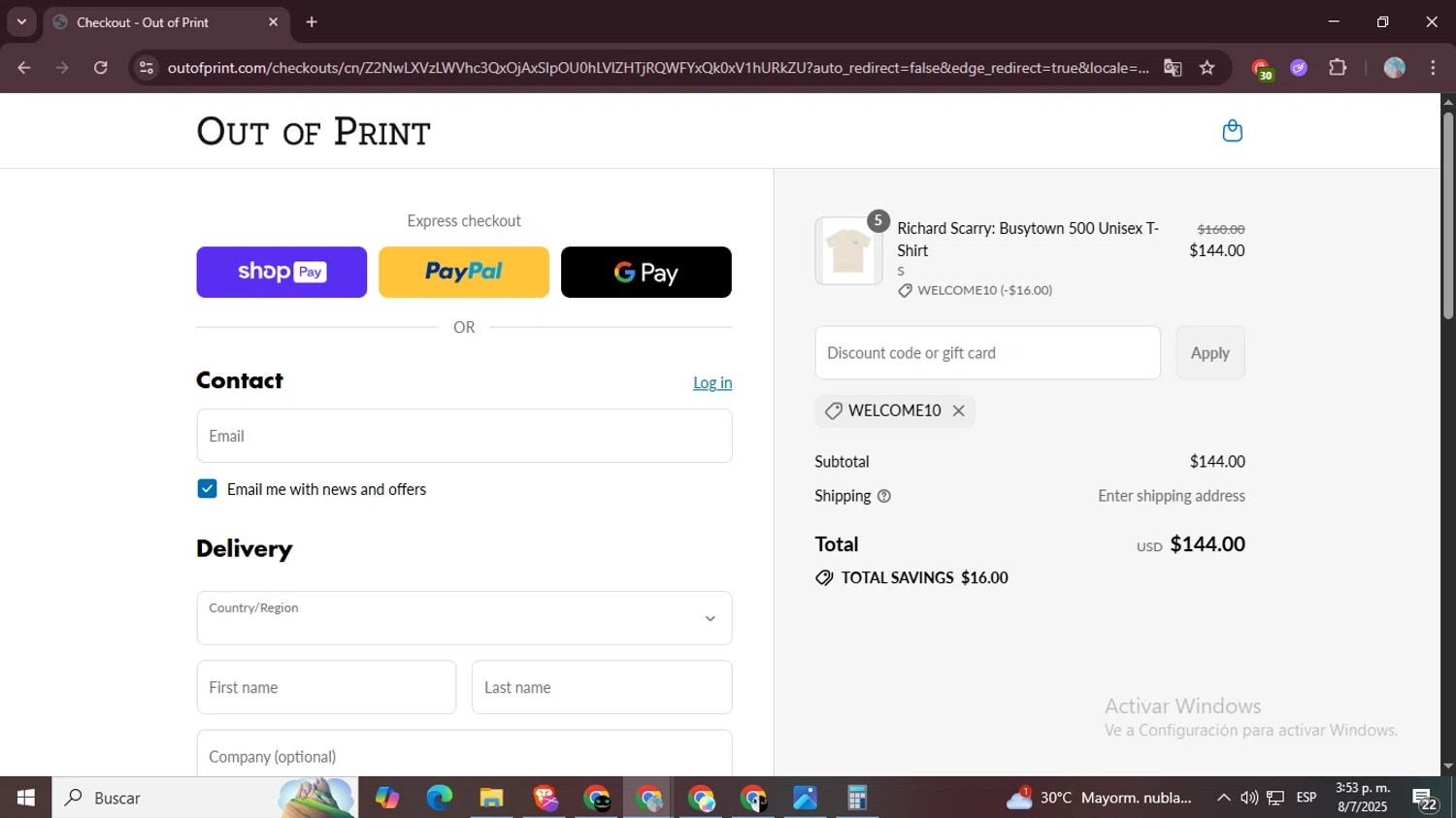Click the browser back arrow

[24, 68]
